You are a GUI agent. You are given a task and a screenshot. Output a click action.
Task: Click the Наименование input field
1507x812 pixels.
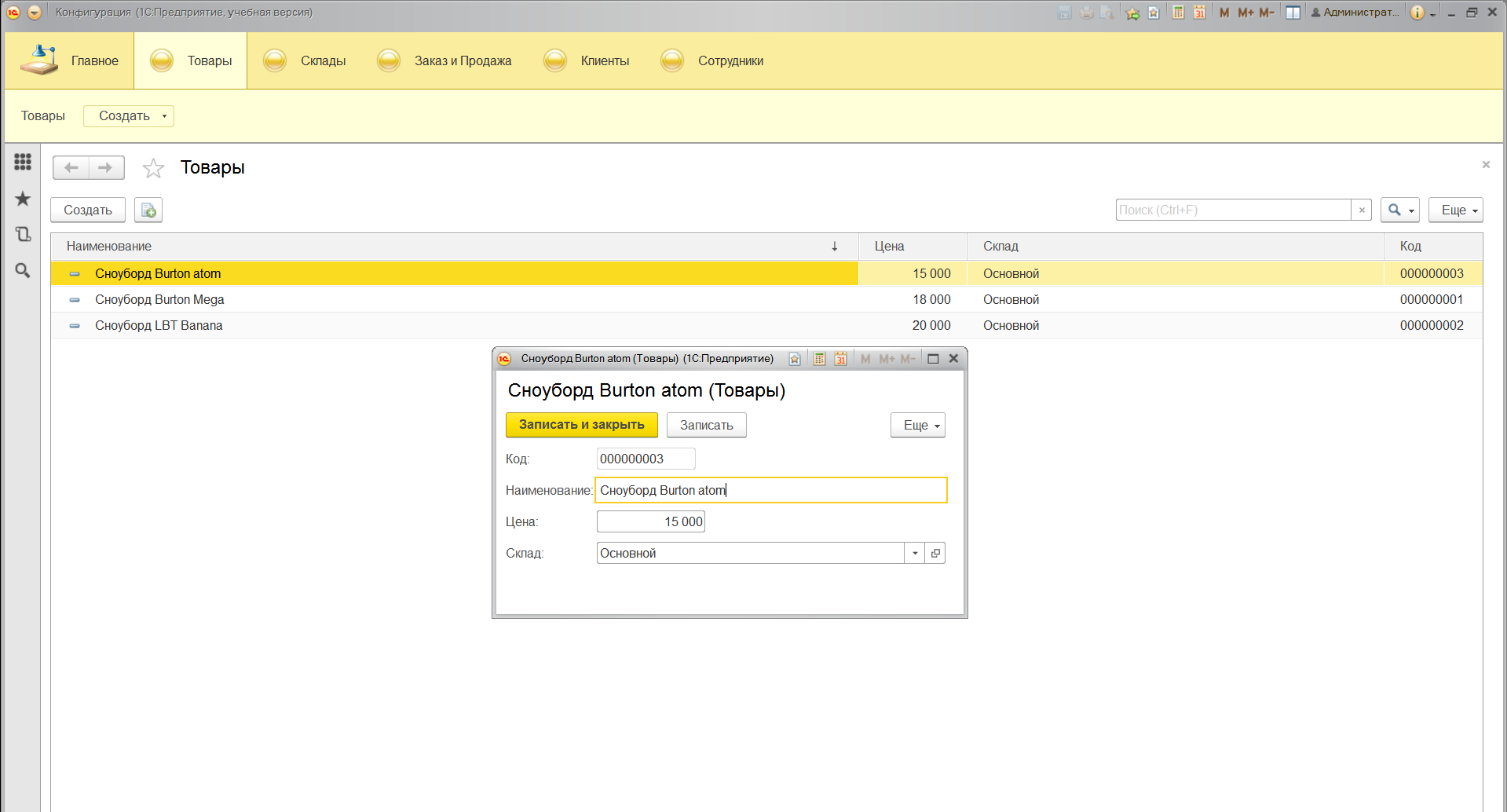[771, 490]
